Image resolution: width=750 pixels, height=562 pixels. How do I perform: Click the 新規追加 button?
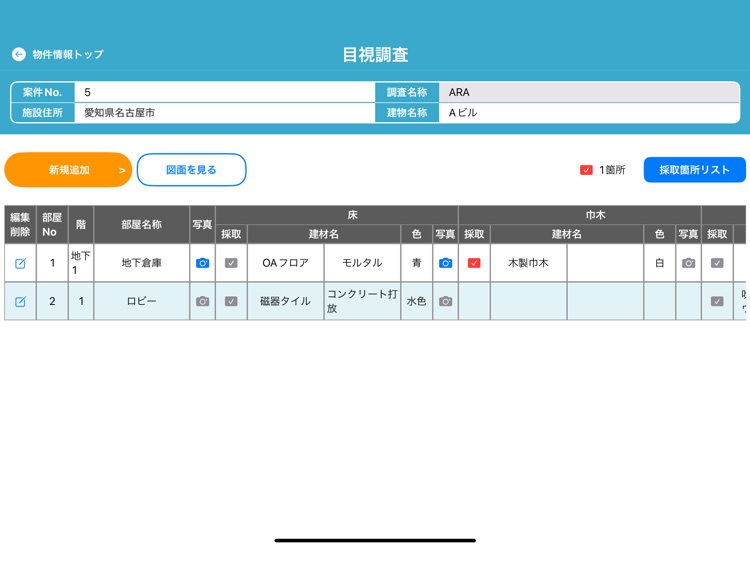coord(68,170)
